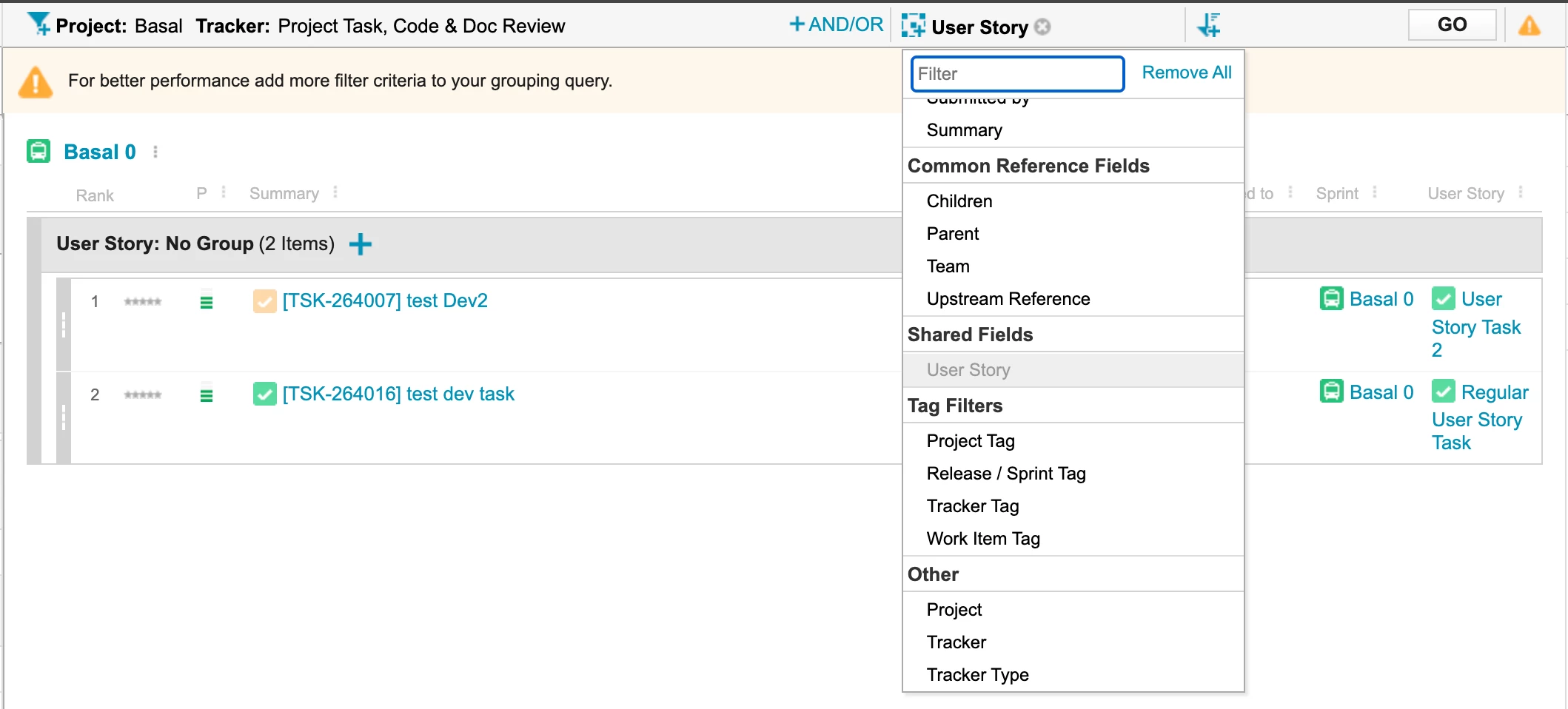1568x709 pixels.
Task: Click the filter funnel icon before Project
Action: [x=38, y=24]
